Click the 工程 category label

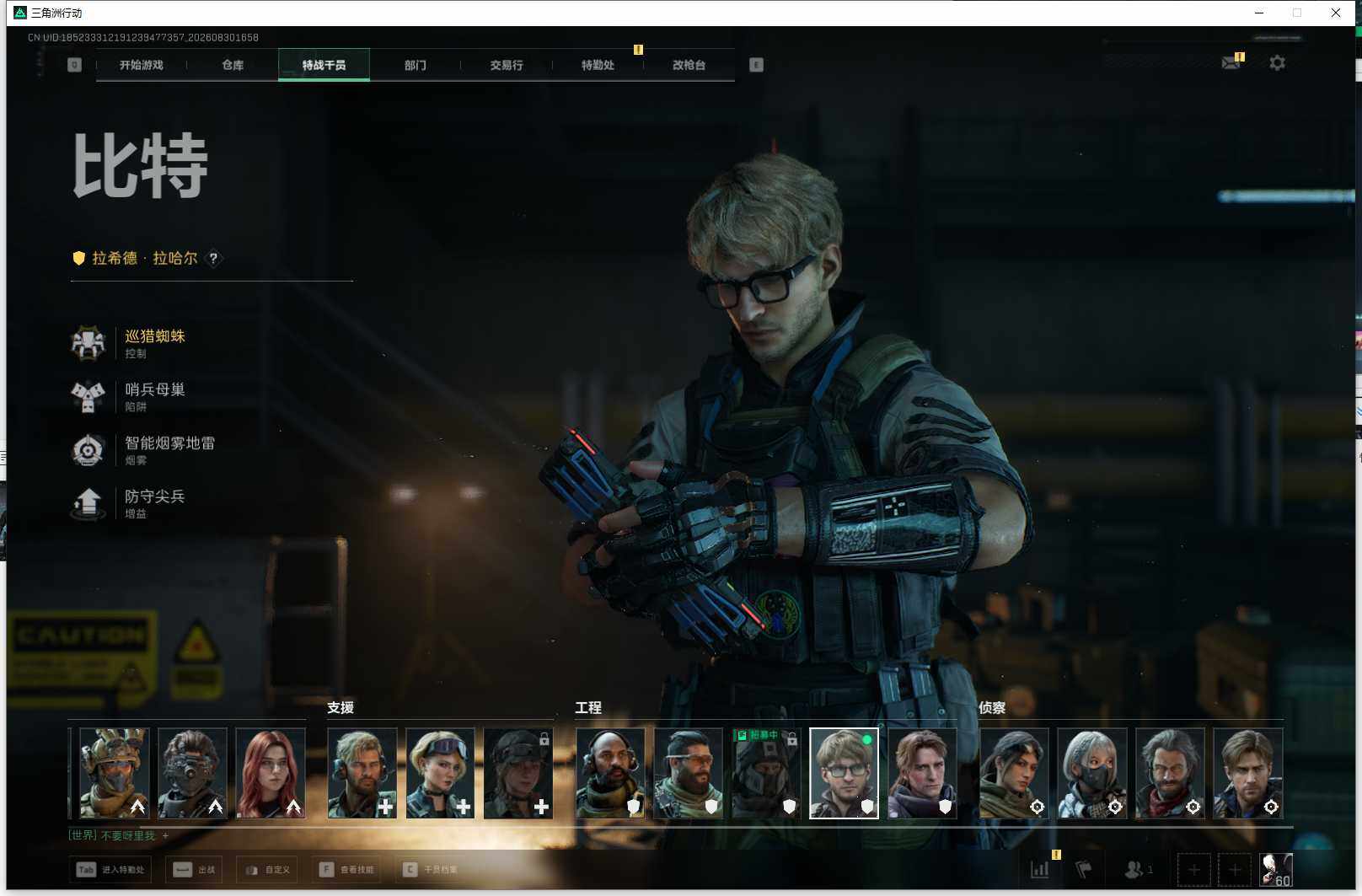(588, 708)
